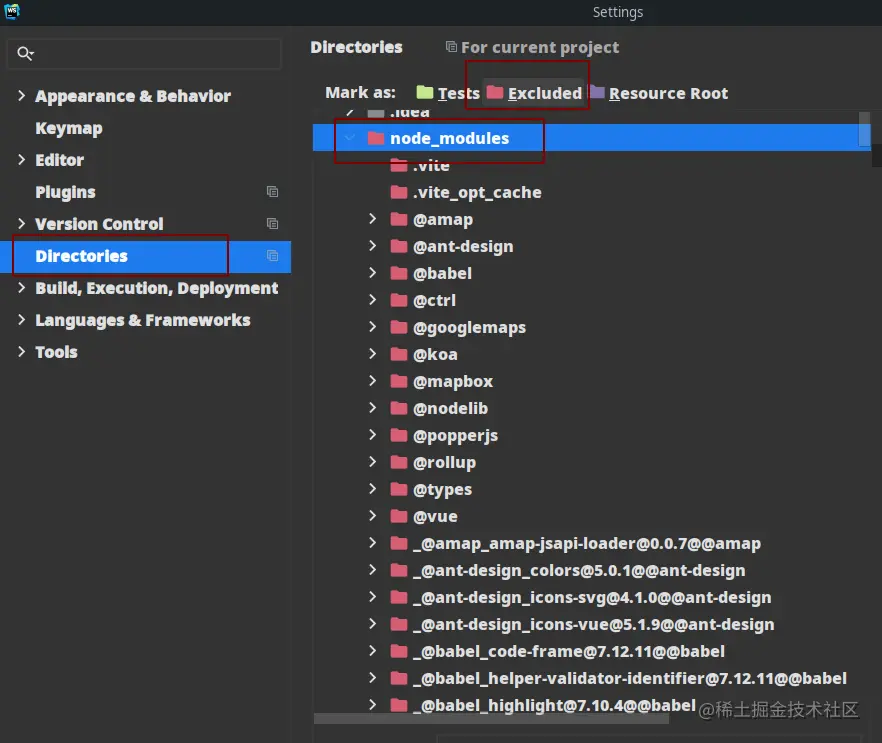The image size is (882, 743).
Task: Open the Keymap settings page
Action: pyautogui.click(x=69, y=128)
